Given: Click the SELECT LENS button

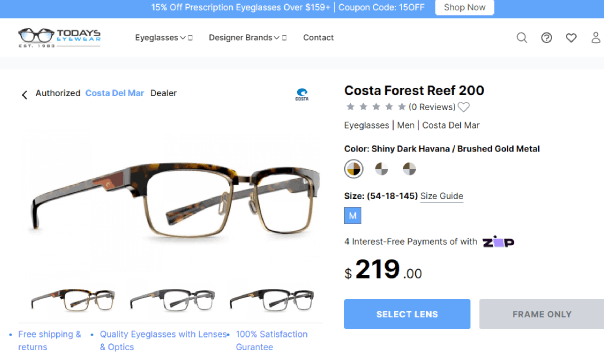Looking at the screenshot, I should pyautogui.click(x=407, y=314).
